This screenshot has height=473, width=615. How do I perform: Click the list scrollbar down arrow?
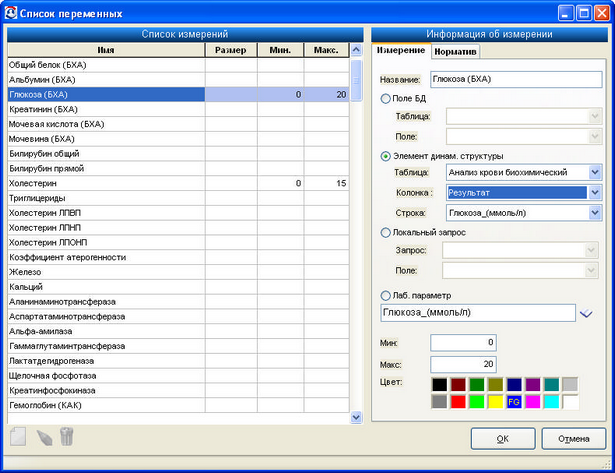pos(356,417)
